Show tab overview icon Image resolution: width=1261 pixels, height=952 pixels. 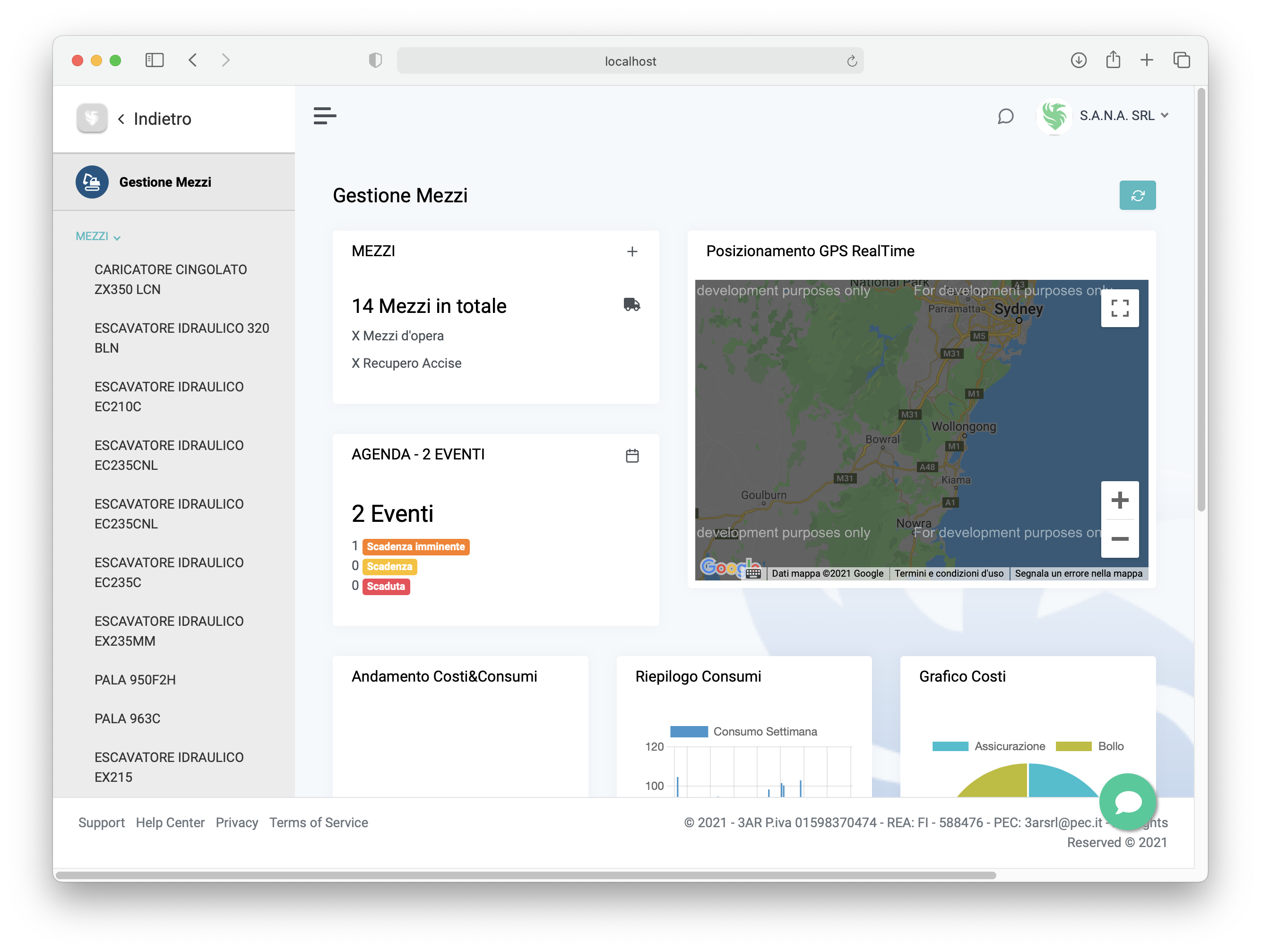pyautogui.click(x=1182, y=60)
